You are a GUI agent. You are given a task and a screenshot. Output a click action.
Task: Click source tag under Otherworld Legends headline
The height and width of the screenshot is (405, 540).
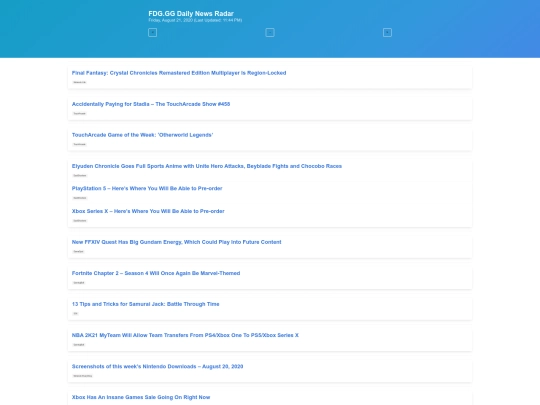pos(80,144)
